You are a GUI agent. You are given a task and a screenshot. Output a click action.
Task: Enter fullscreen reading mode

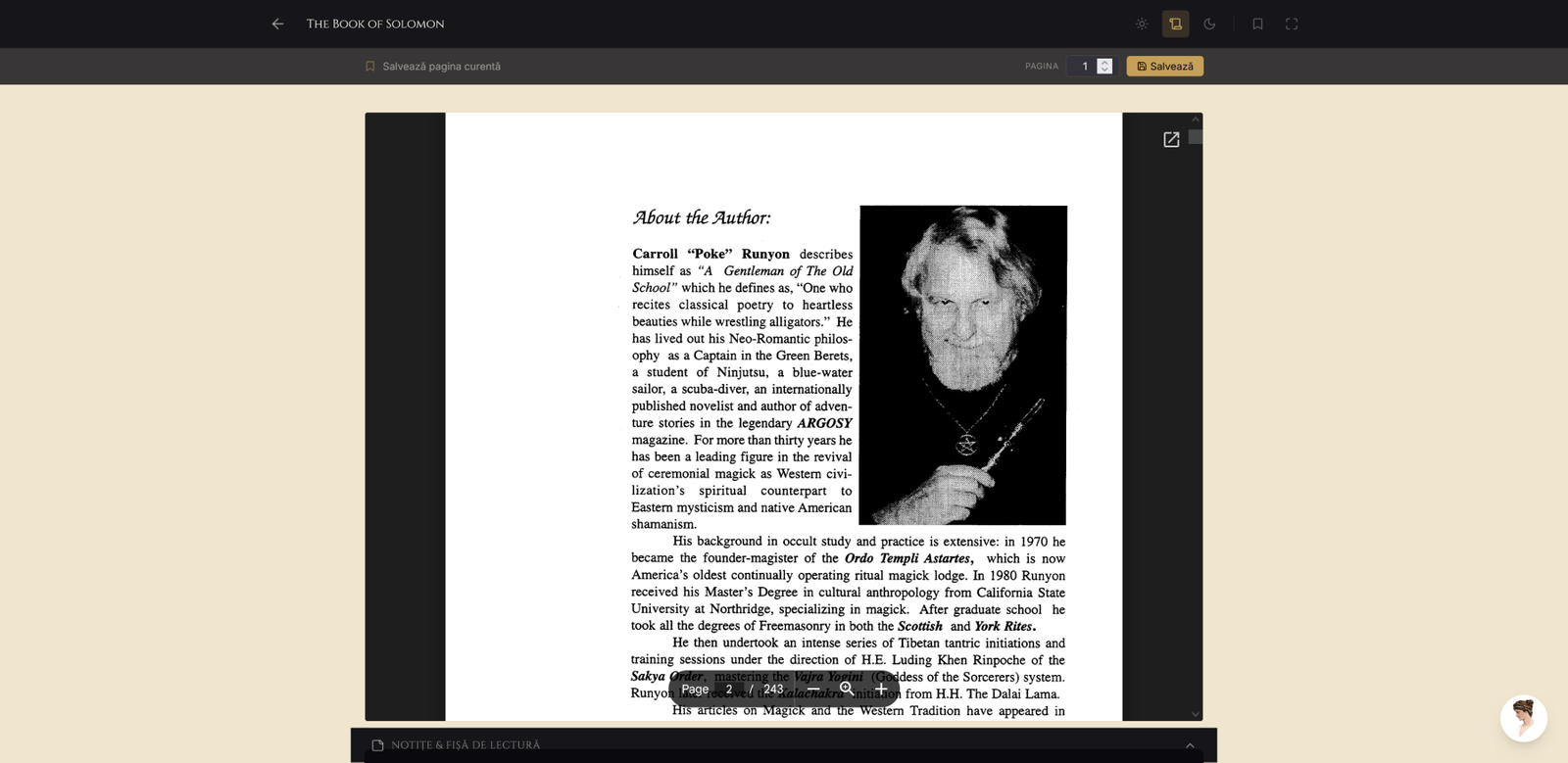click(1292, 24)
